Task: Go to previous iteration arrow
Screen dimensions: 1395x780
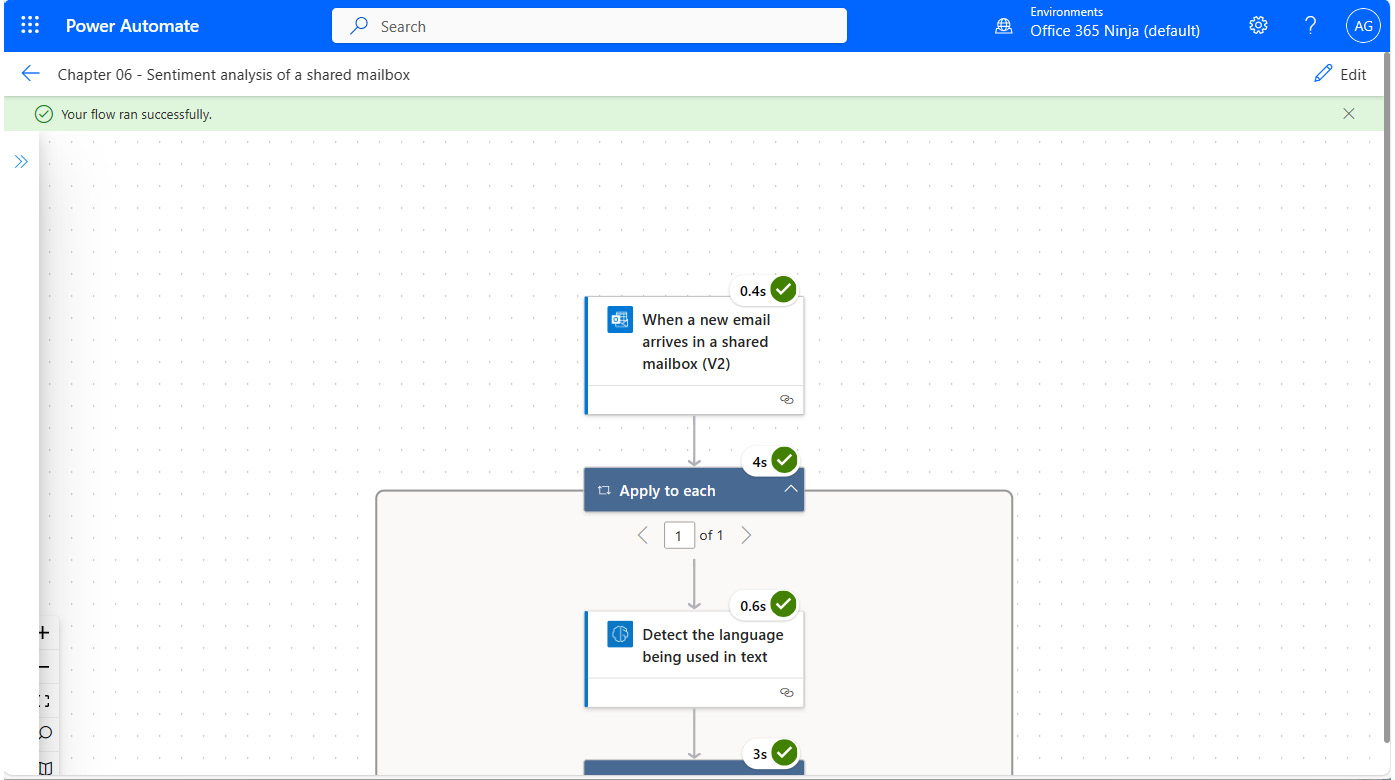Action: click(x=643, y=535)
